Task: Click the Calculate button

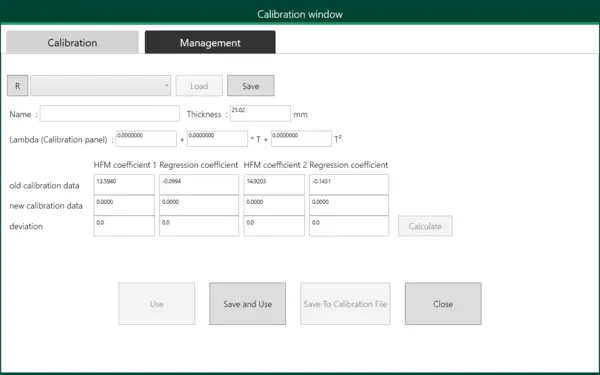Action: pyautogui.click(x=425, y=226)
